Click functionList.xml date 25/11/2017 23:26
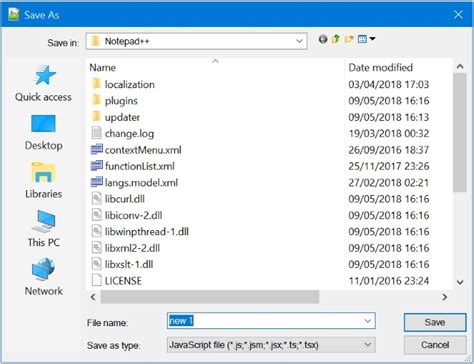474x364 pixels. click(x=388, y=166)
